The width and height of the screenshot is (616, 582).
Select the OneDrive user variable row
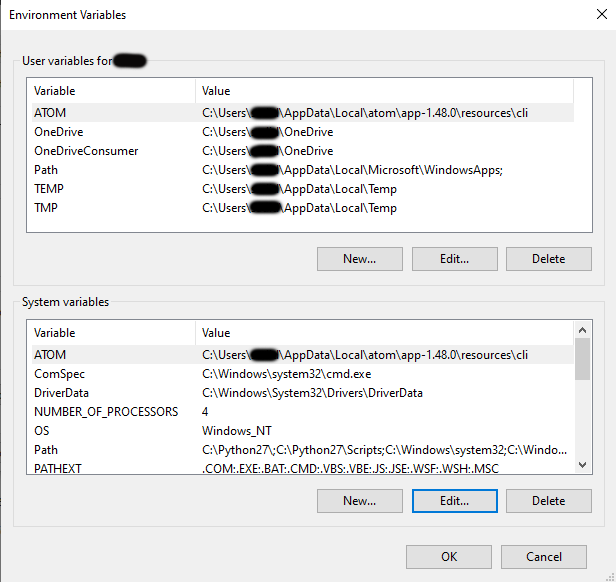(59, 132)
